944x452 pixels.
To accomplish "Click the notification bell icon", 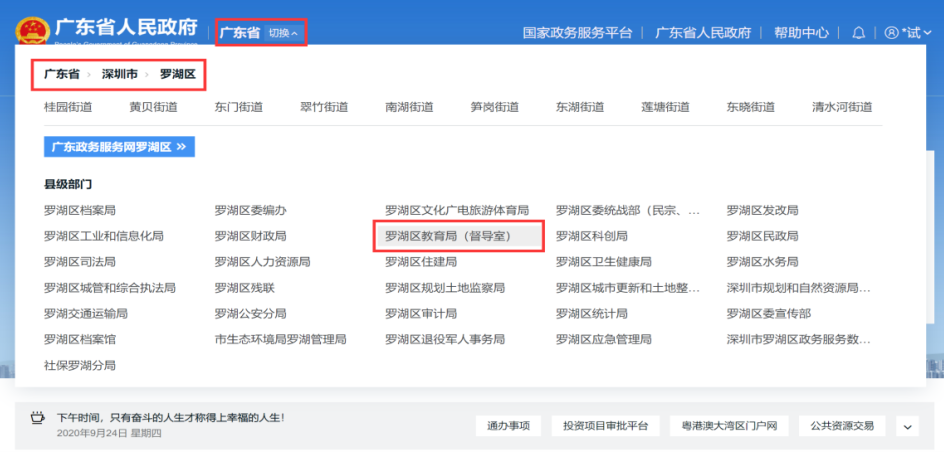I will tap(859, 33).
